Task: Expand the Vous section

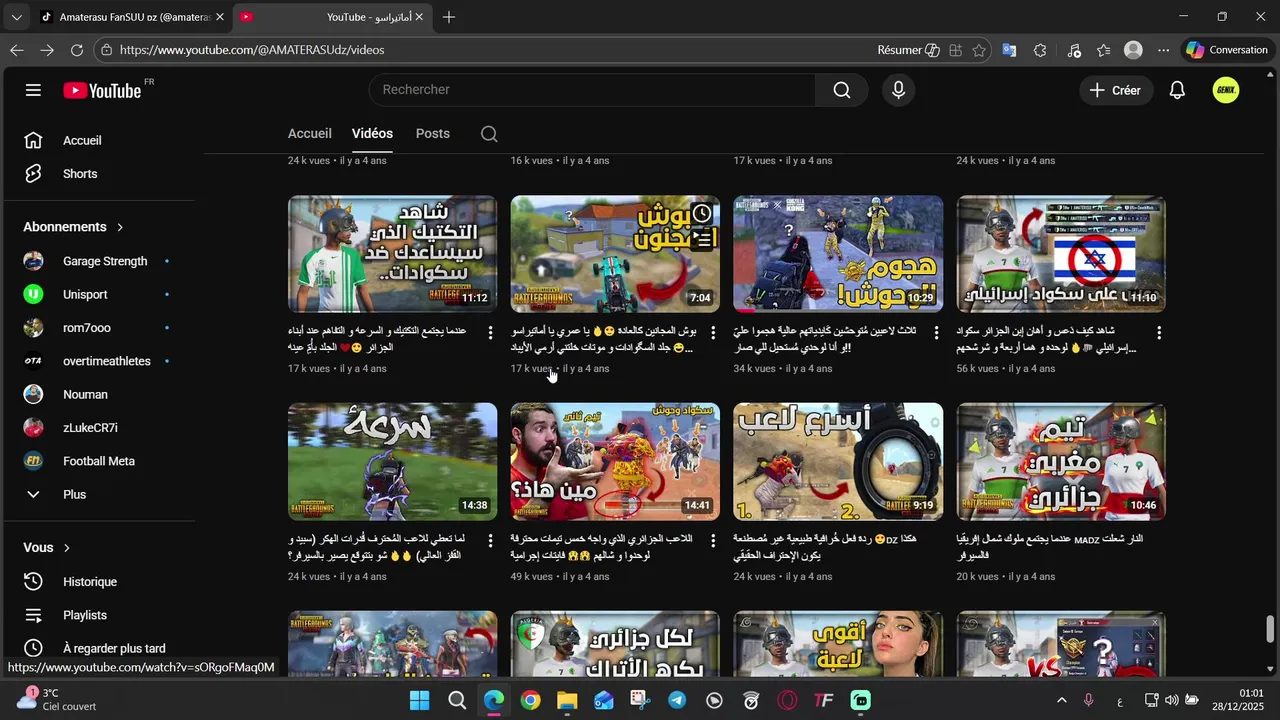Action: pyautogui.click(x=47, y=548)
